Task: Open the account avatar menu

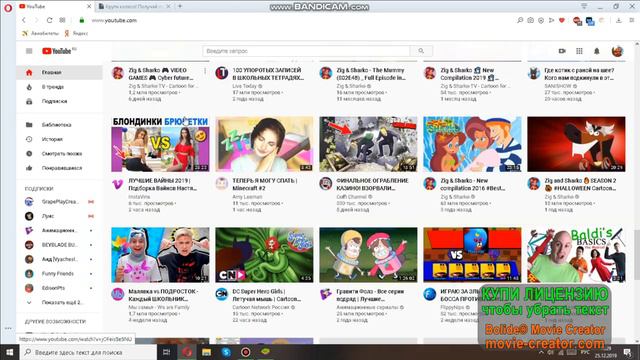Action: tap(618, 51)
